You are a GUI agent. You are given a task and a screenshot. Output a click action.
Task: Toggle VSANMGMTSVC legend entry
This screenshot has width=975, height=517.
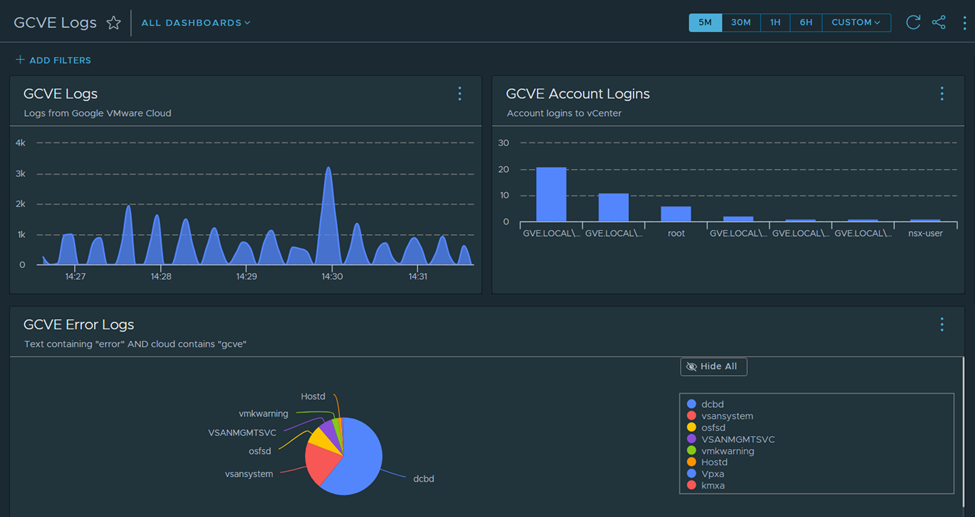pyautogui.click(x=737, y=439)
